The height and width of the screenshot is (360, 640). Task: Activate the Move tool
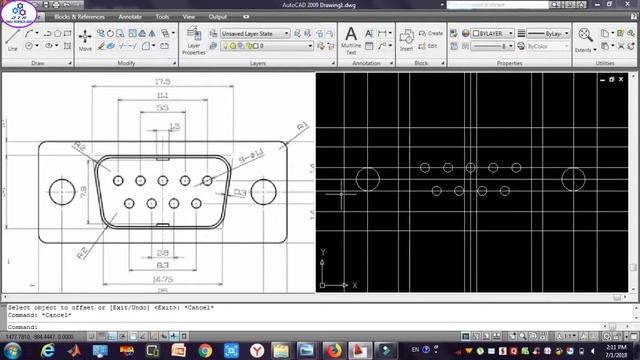(85, 40)
